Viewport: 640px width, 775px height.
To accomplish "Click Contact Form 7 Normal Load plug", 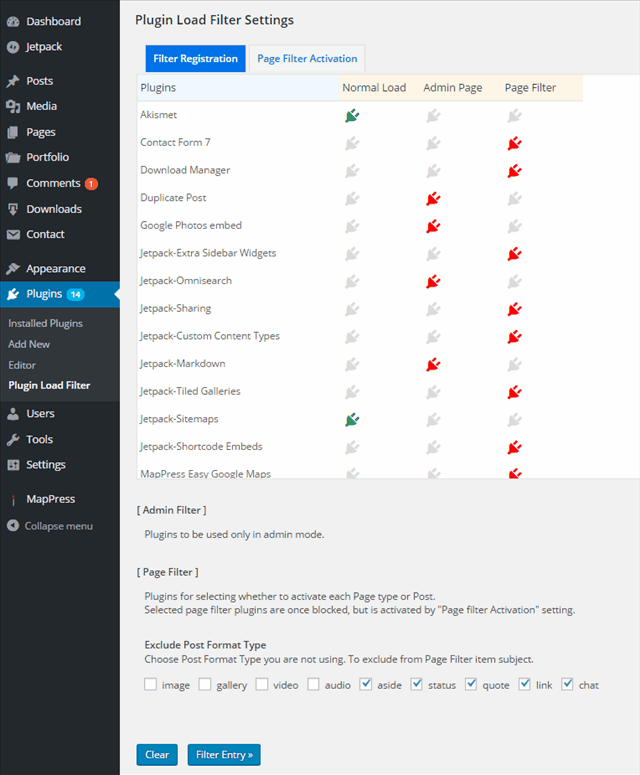I will coord(352,144).
